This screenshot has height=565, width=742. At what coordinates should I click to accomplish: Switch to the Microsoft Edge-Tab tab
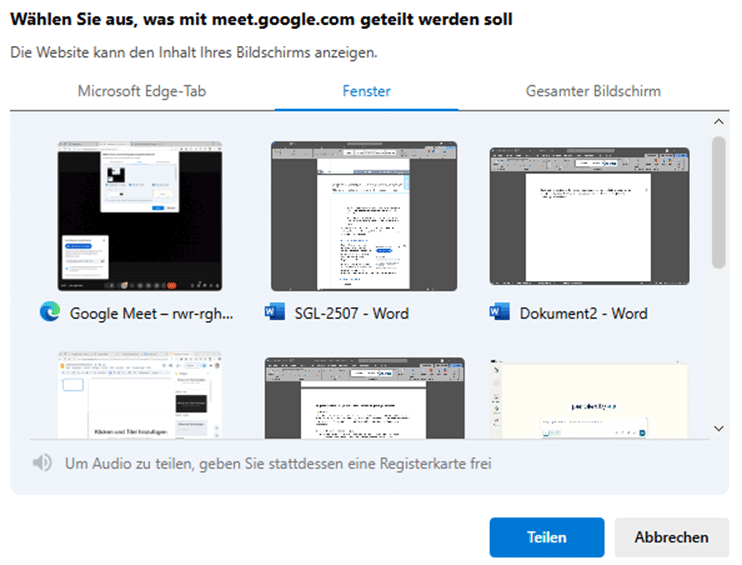(x=141, y=91)
